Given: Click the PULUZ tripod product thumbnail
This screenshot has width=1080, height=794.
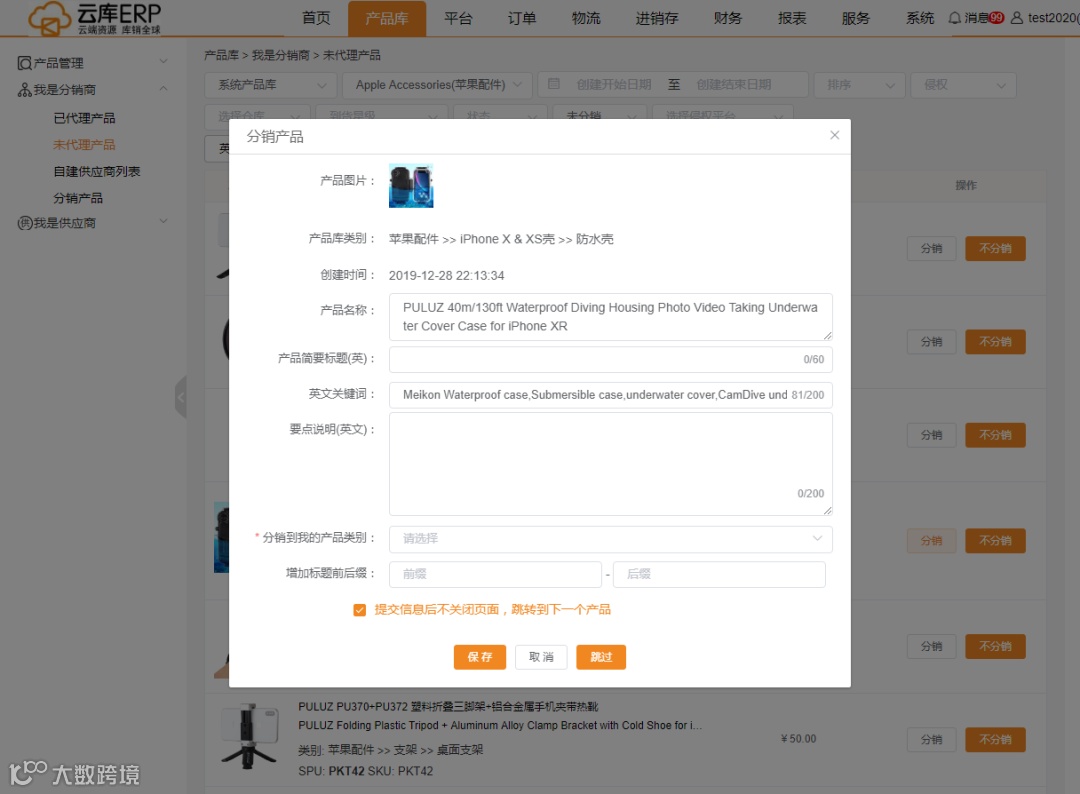Looking at the screenshot, I should (250, 735).
